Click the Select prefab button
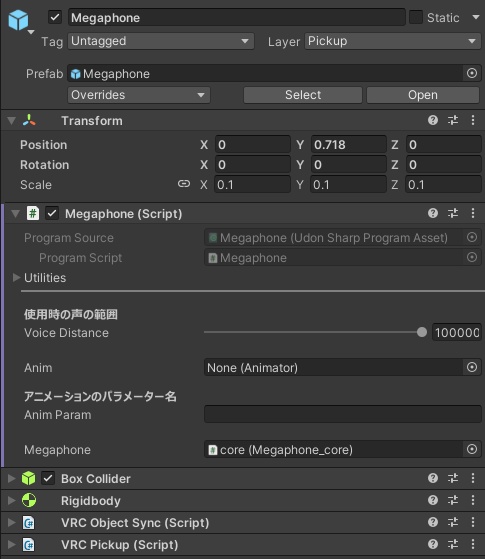This screenshot has height=559, width=485. pos(303,95)
